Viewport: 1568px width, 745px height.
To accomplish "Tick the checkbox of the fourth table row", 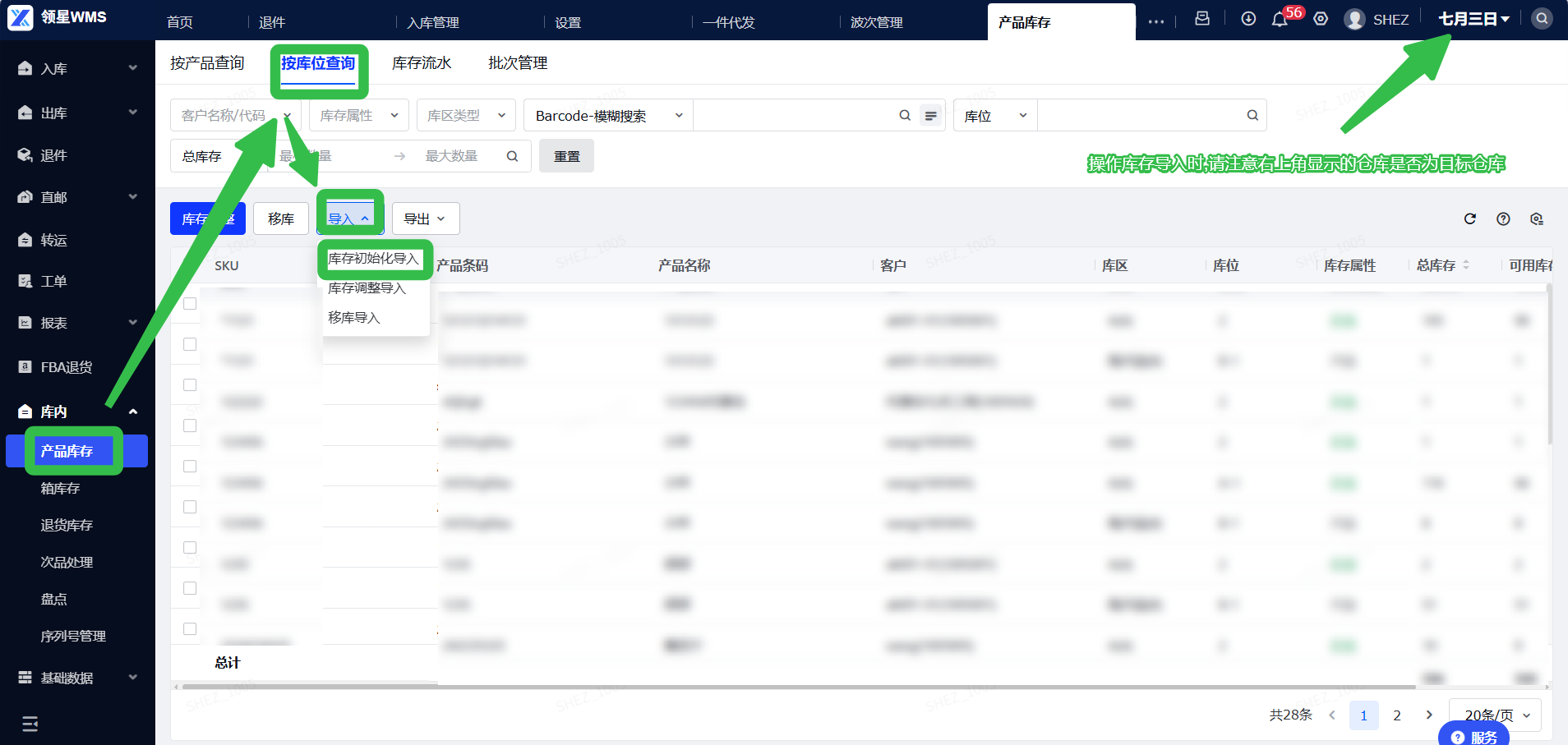I will tap(190, 425).
